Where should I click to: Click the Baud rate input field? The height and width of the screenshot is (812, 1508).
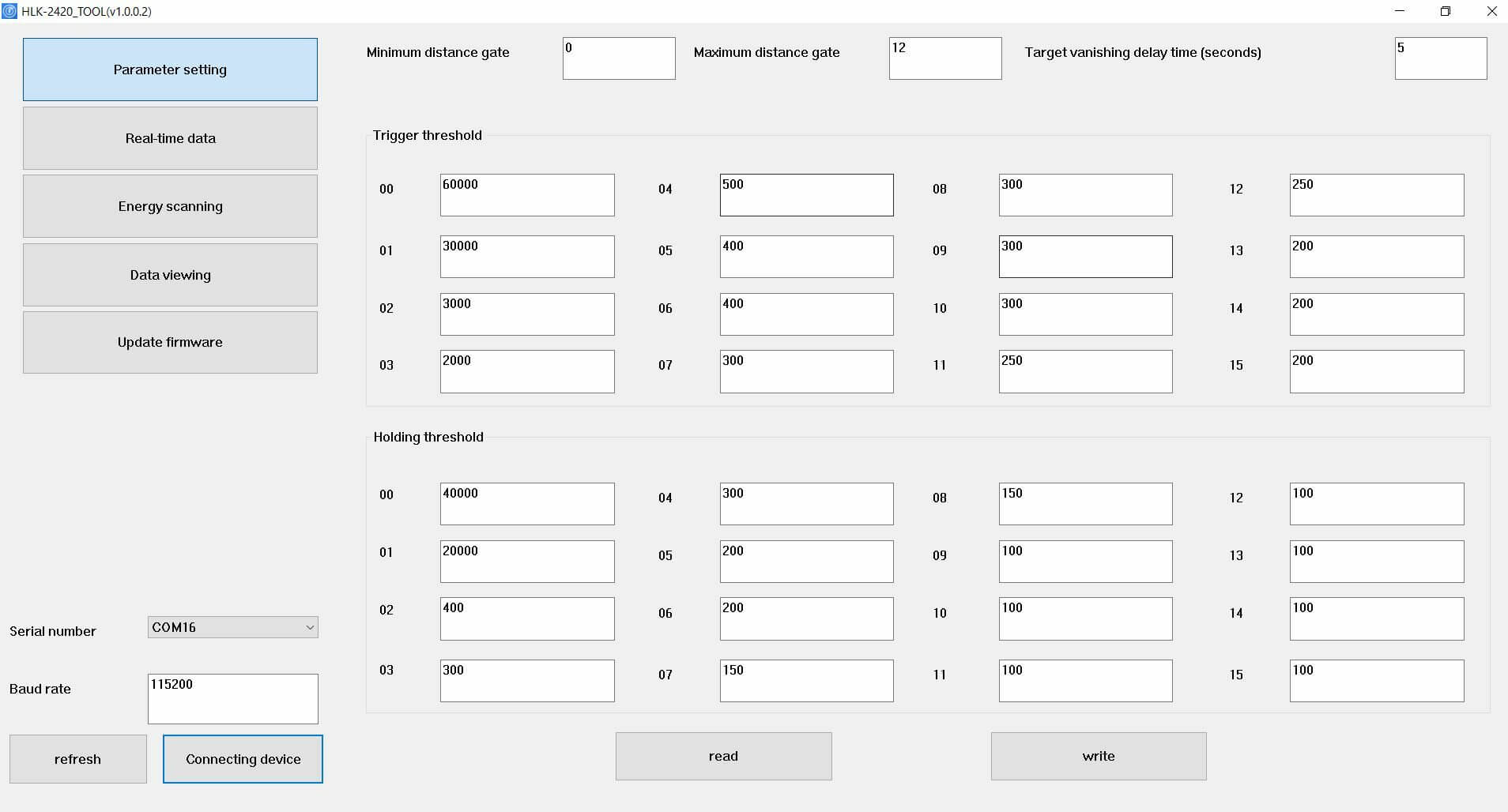point(232,698)
